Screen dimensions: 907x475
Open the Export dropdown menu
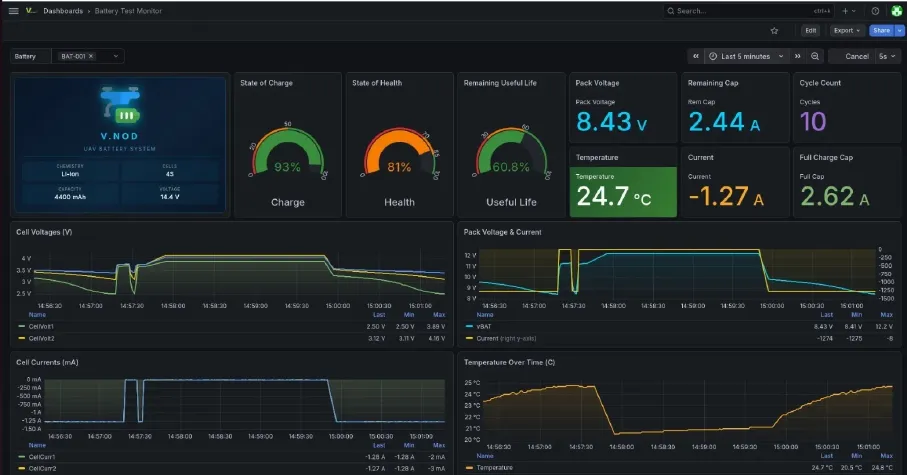(x=847, y=31)
